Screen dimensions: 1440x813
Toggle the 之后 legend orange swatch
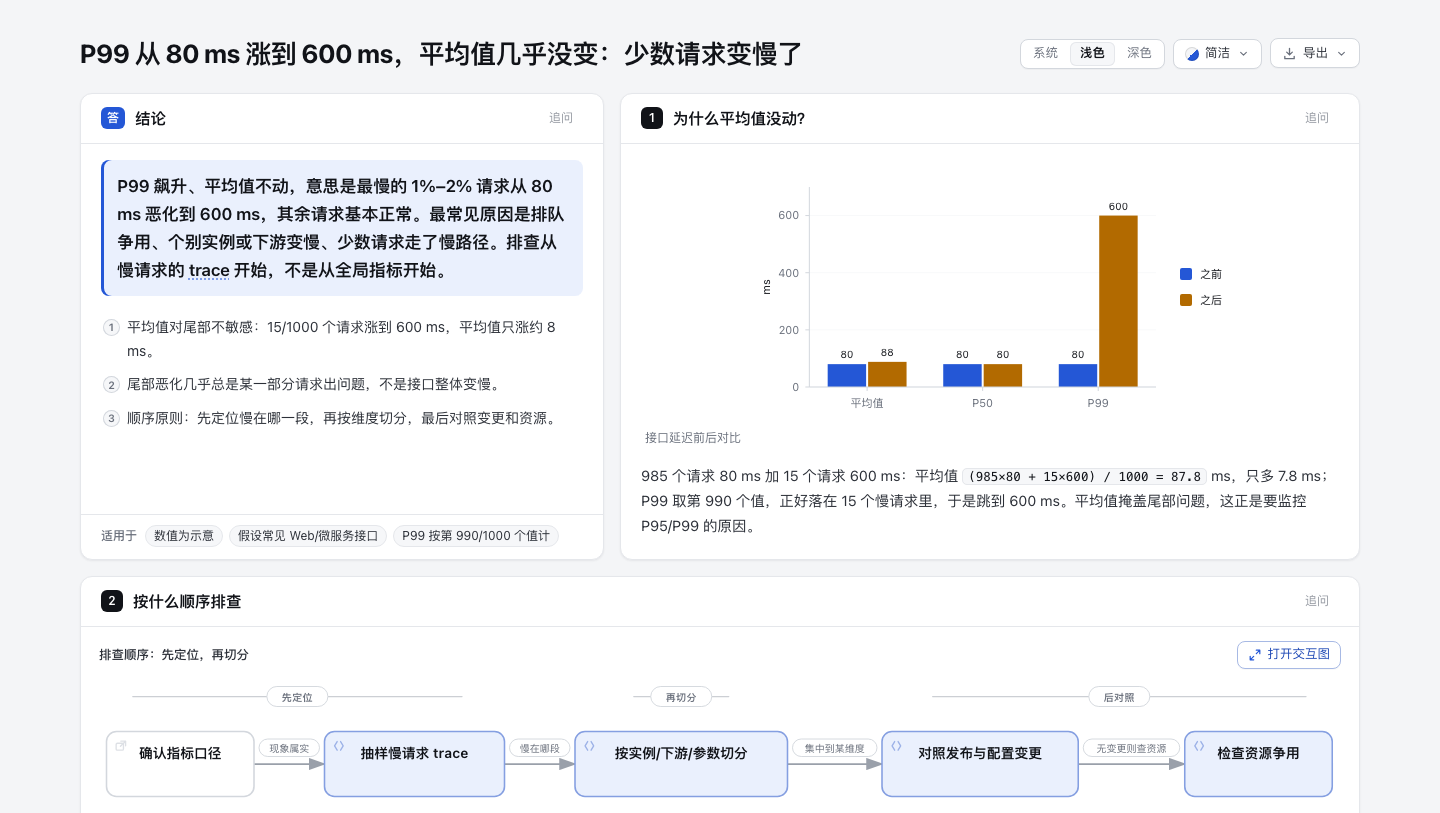click(1186, 300)
